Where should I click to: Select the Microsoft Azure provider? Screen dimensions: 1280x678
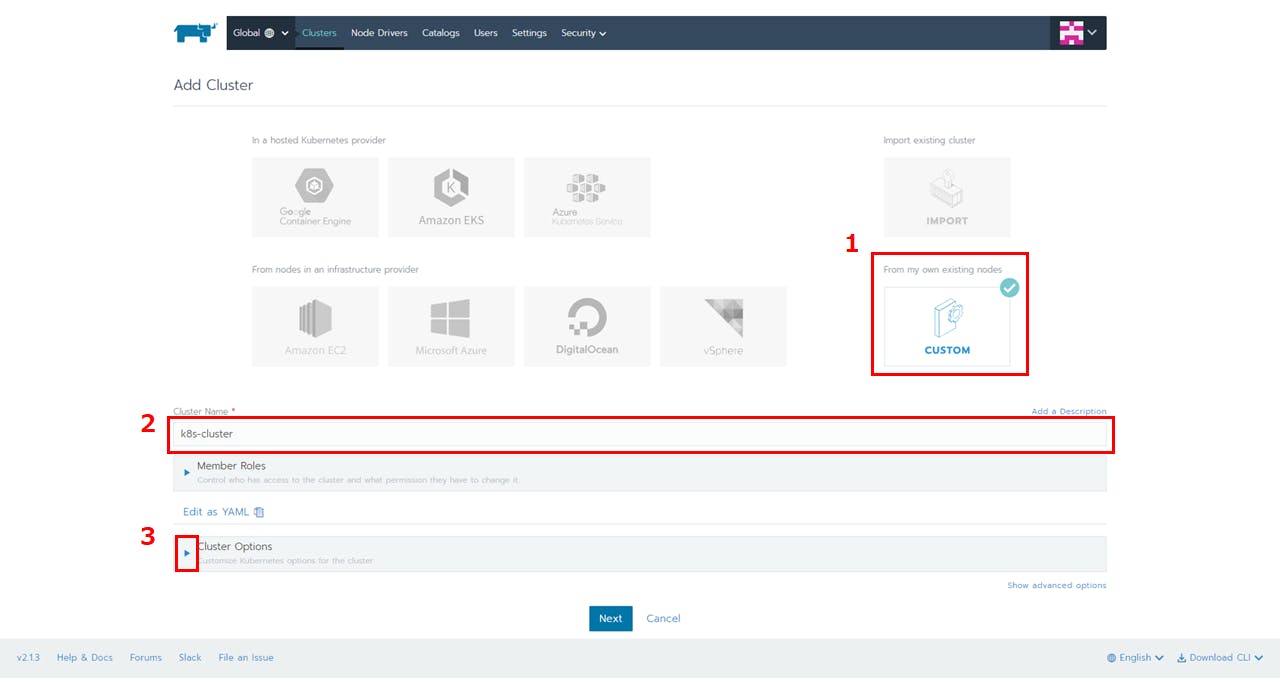click(451, 326)
